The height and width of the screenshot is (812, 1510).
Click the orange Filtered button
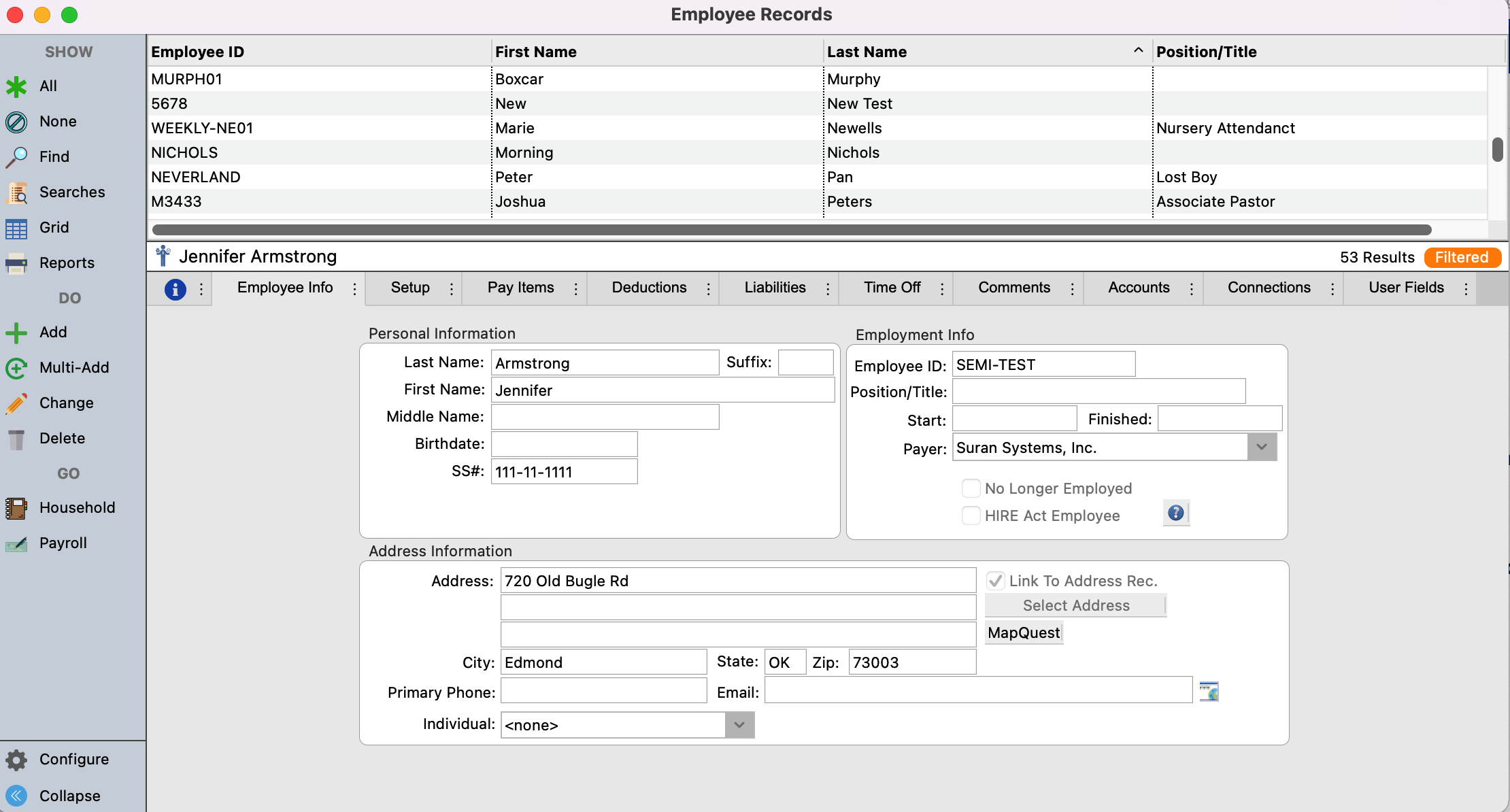pos(1462,258)
